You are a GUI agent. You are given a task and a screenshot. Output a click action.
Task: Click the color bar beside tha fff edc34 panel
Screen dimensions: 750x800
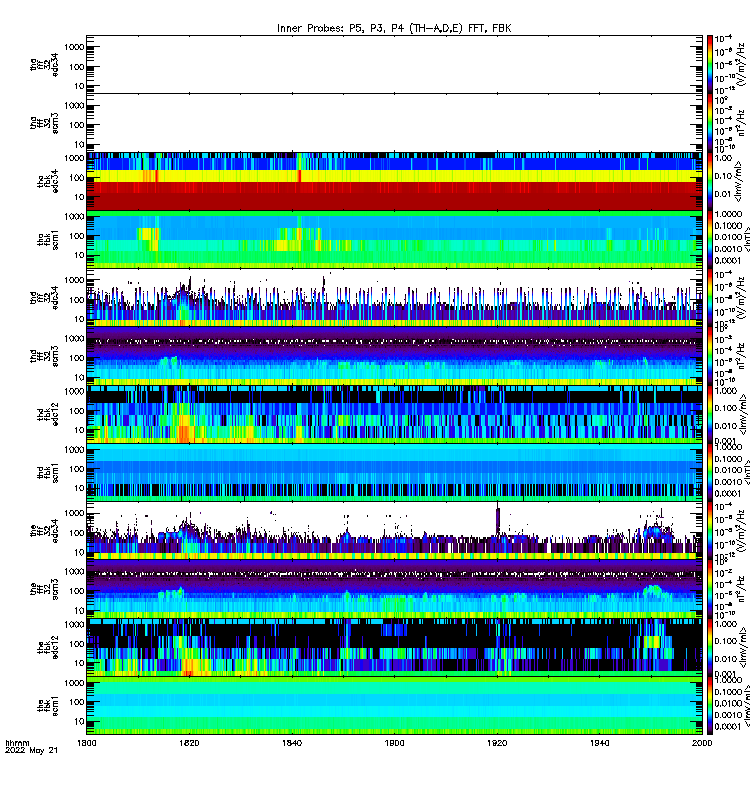point(710,65)
